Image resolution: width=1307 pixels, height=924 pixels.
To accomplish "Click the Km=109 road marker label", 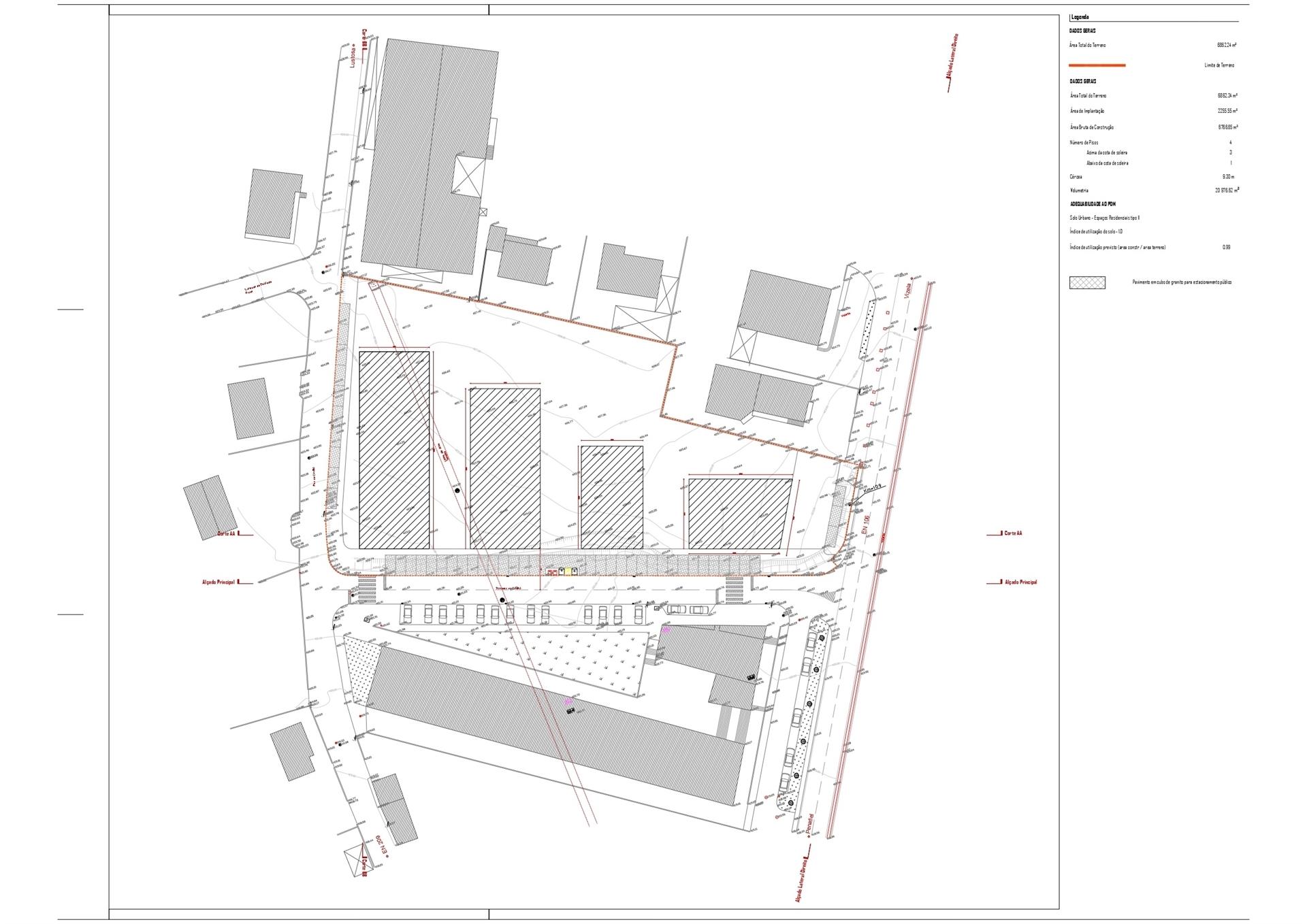I will [x=872, y=489].
